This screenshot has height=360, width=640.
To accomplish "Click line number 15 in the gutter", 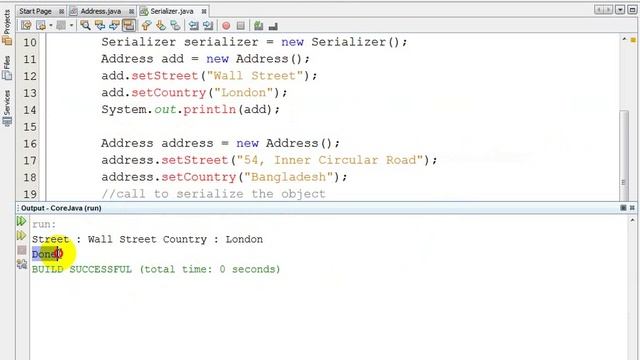I will (30, 127).
